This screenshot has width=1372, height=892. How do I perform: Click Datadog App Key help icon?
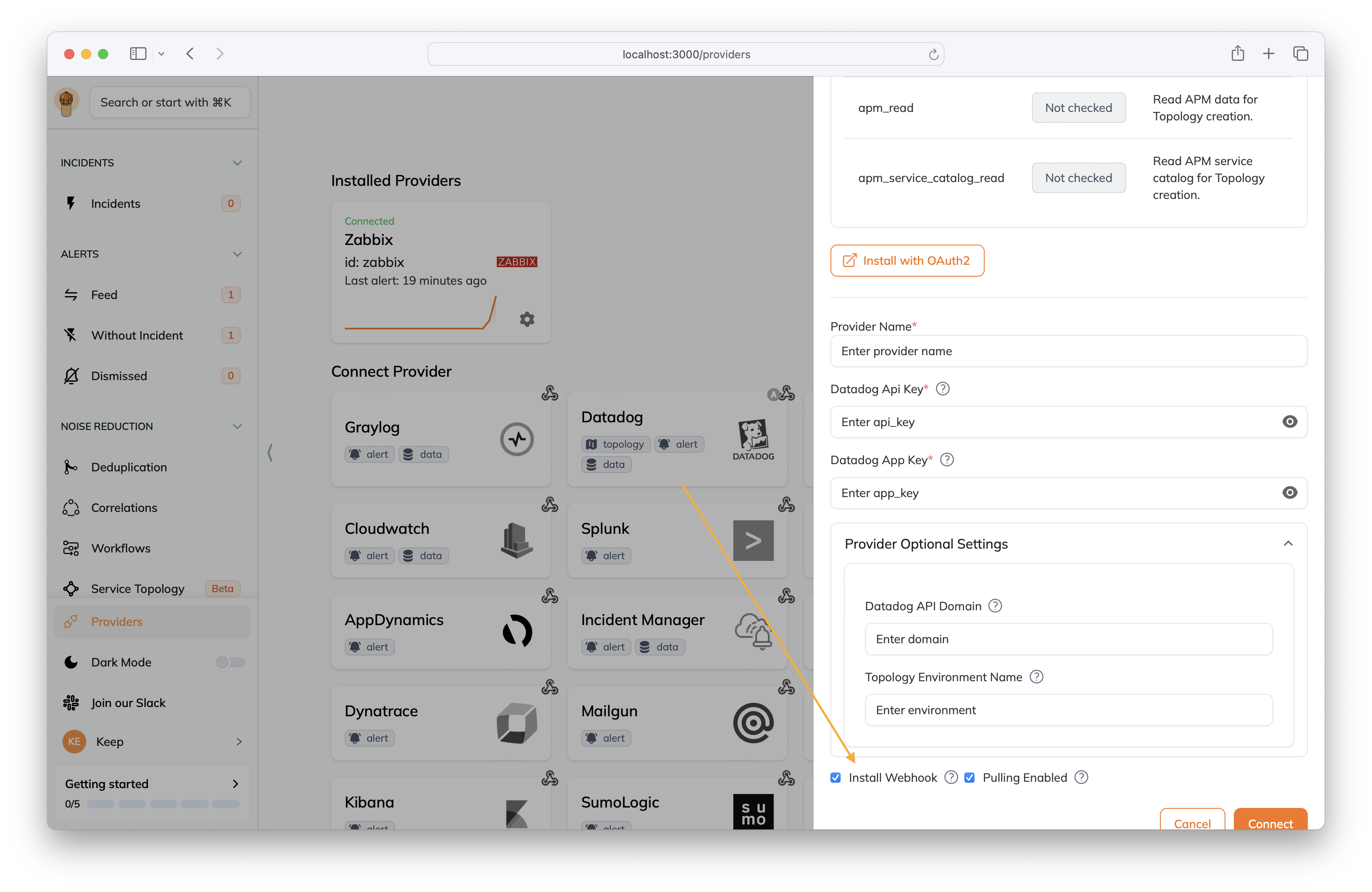(947, 460)
